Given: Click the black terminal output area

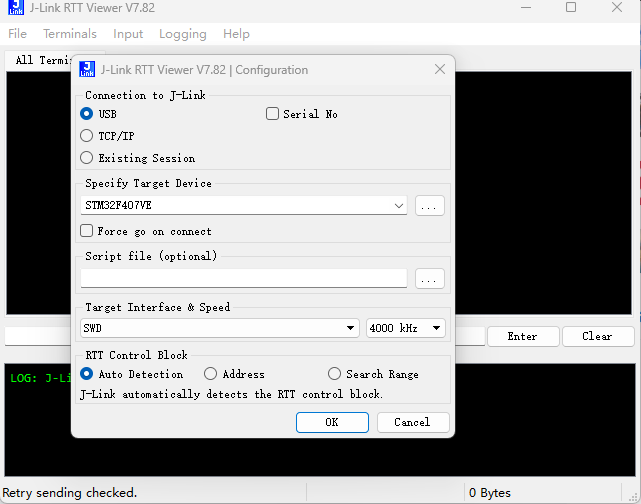Looking at the screenshot, I should [543, 193].
